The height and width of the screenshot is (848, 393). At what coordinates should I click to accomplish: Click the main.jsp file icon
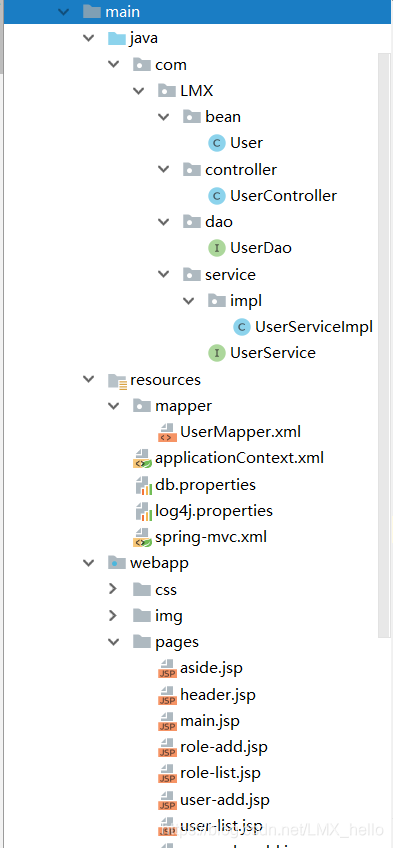(x=168, y=721)
